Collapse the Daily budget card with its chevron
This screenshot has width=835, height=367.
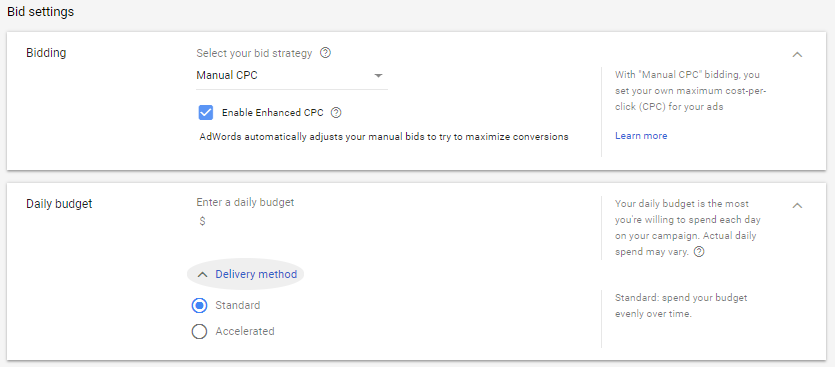coord(797,206)
